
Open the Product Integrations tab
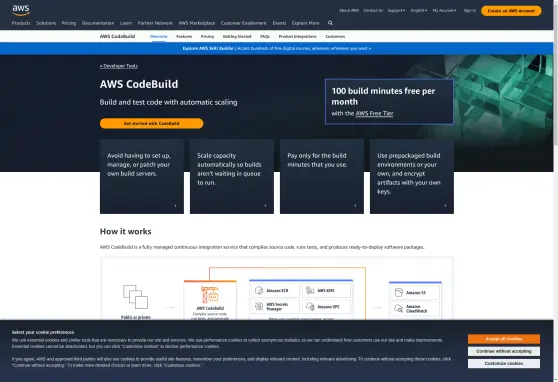coord(298,36)
